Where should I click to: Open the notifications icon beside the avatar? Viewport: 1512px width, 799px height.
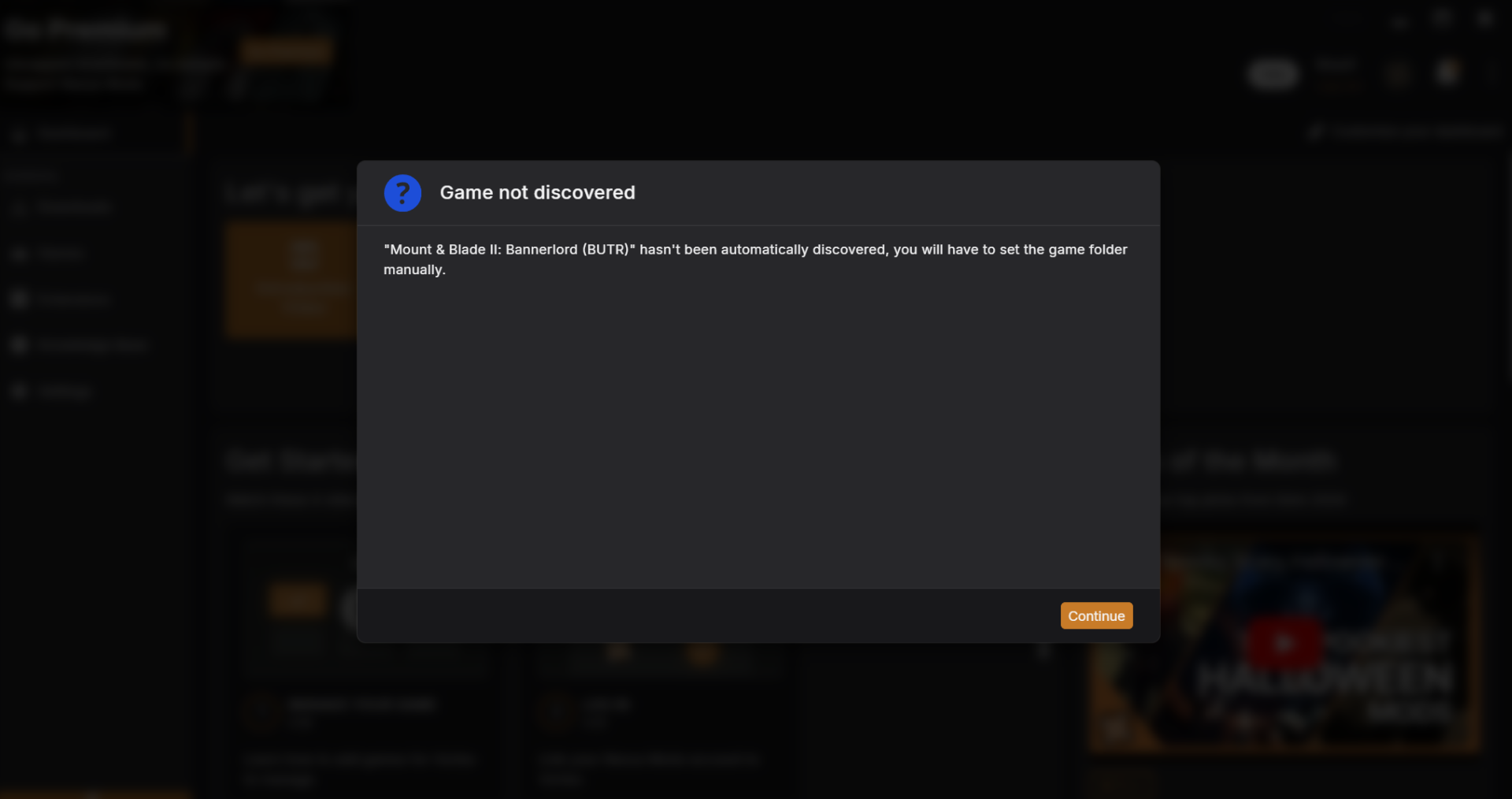tap(1398, 75)
